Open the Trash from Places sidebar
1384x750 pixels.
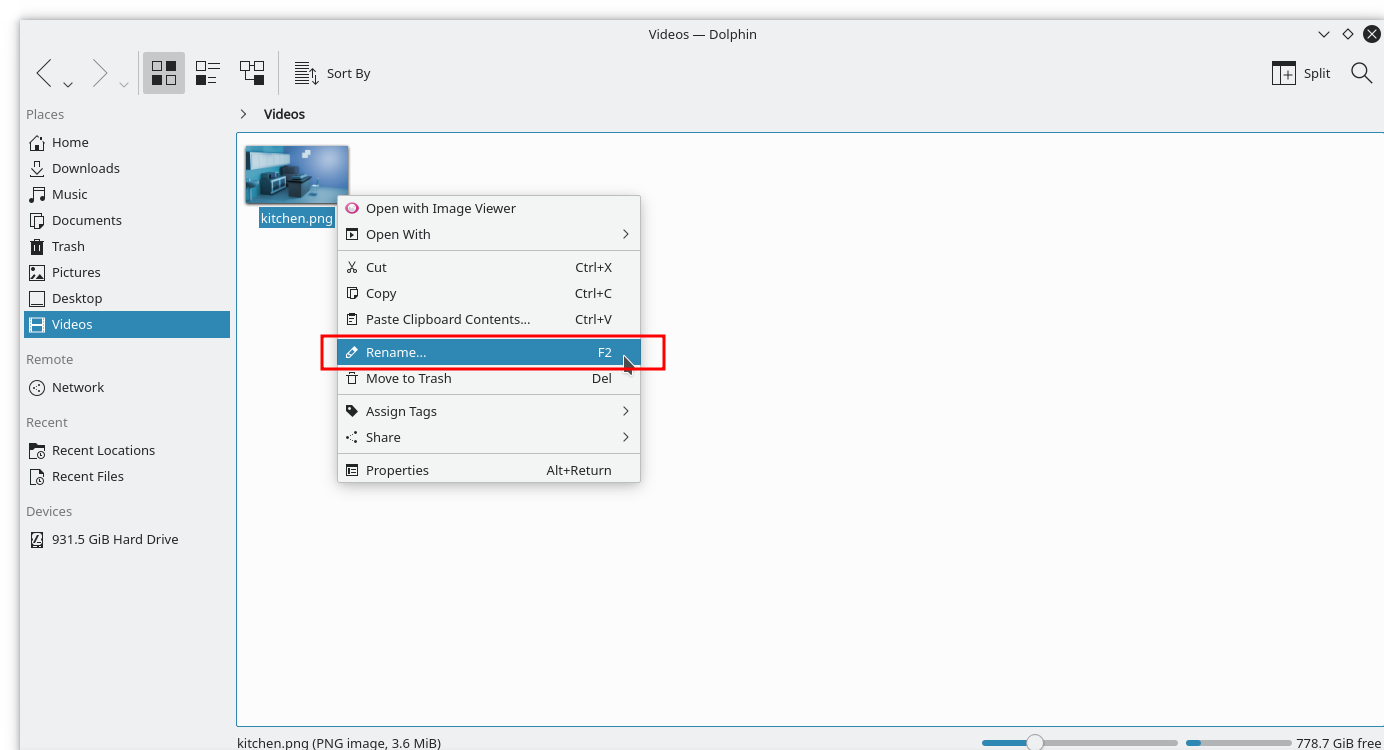tap(68, 246)
